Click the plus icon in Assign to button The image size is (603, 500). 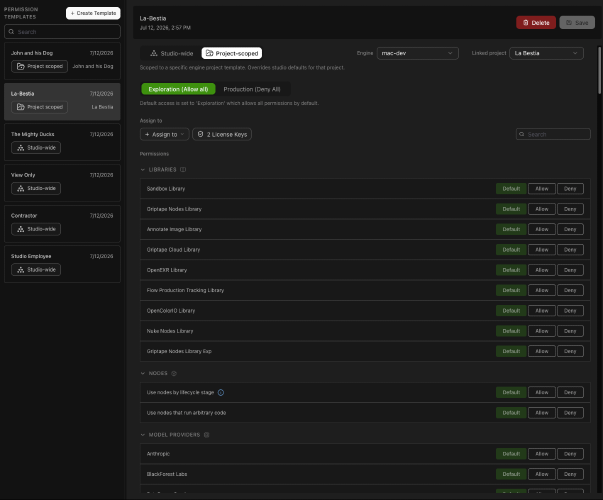[147, 134]
